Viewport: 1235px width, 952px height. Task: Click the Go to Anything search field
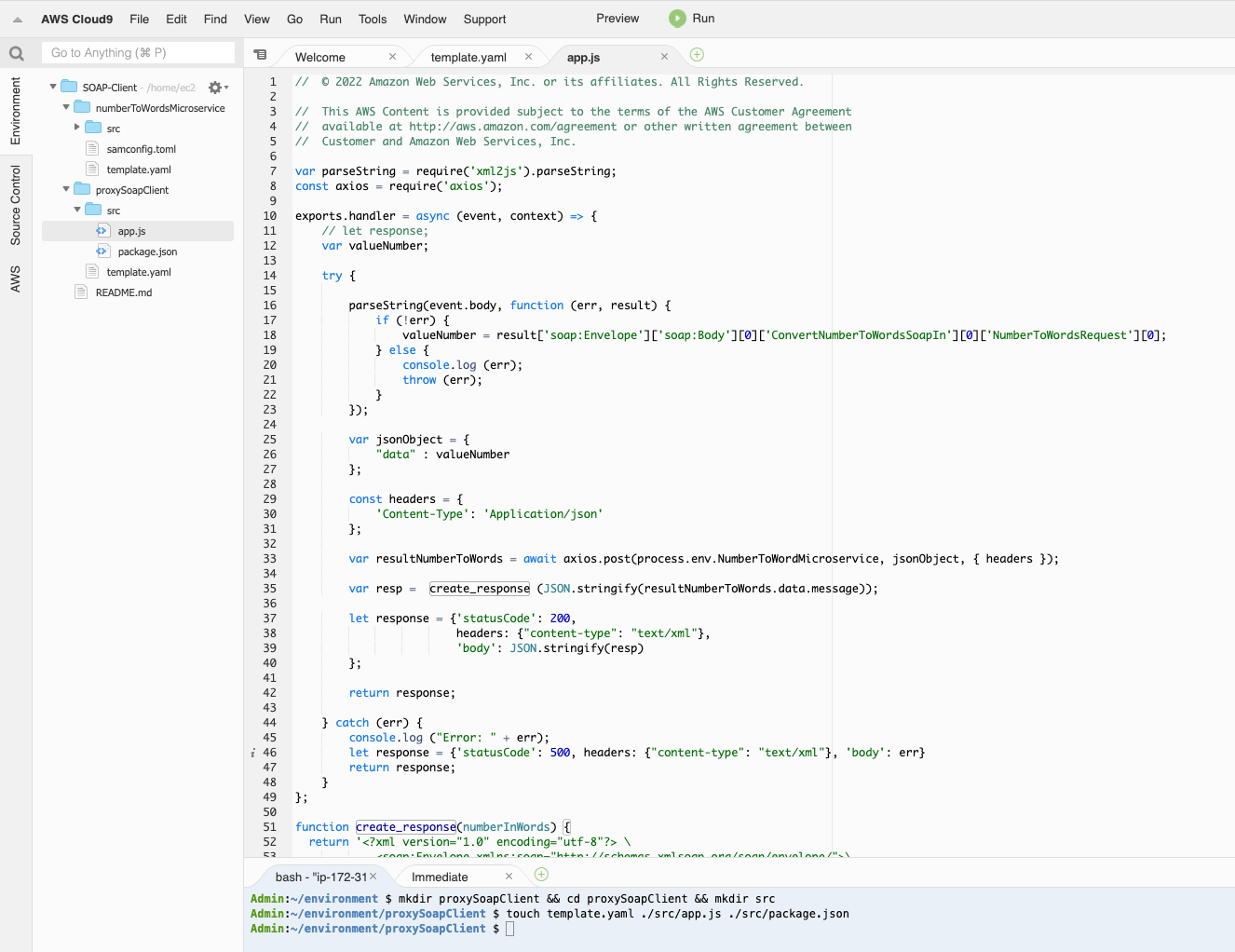138,53
